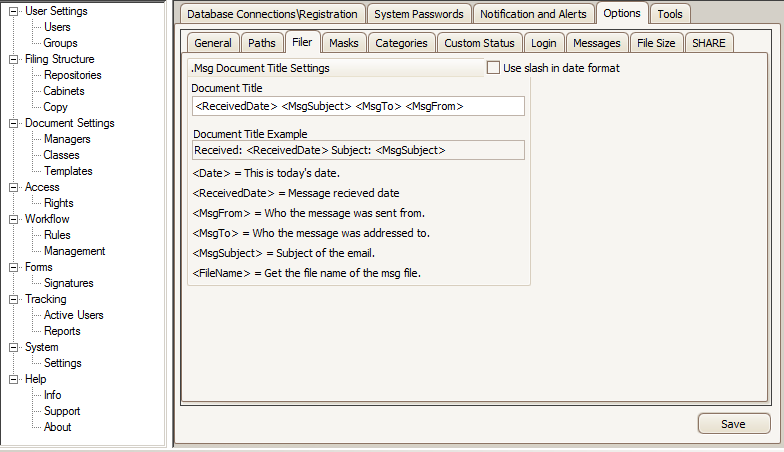Select Copy under Filing Structure
The width and height of the screenshot is (784, 452).
55,107
